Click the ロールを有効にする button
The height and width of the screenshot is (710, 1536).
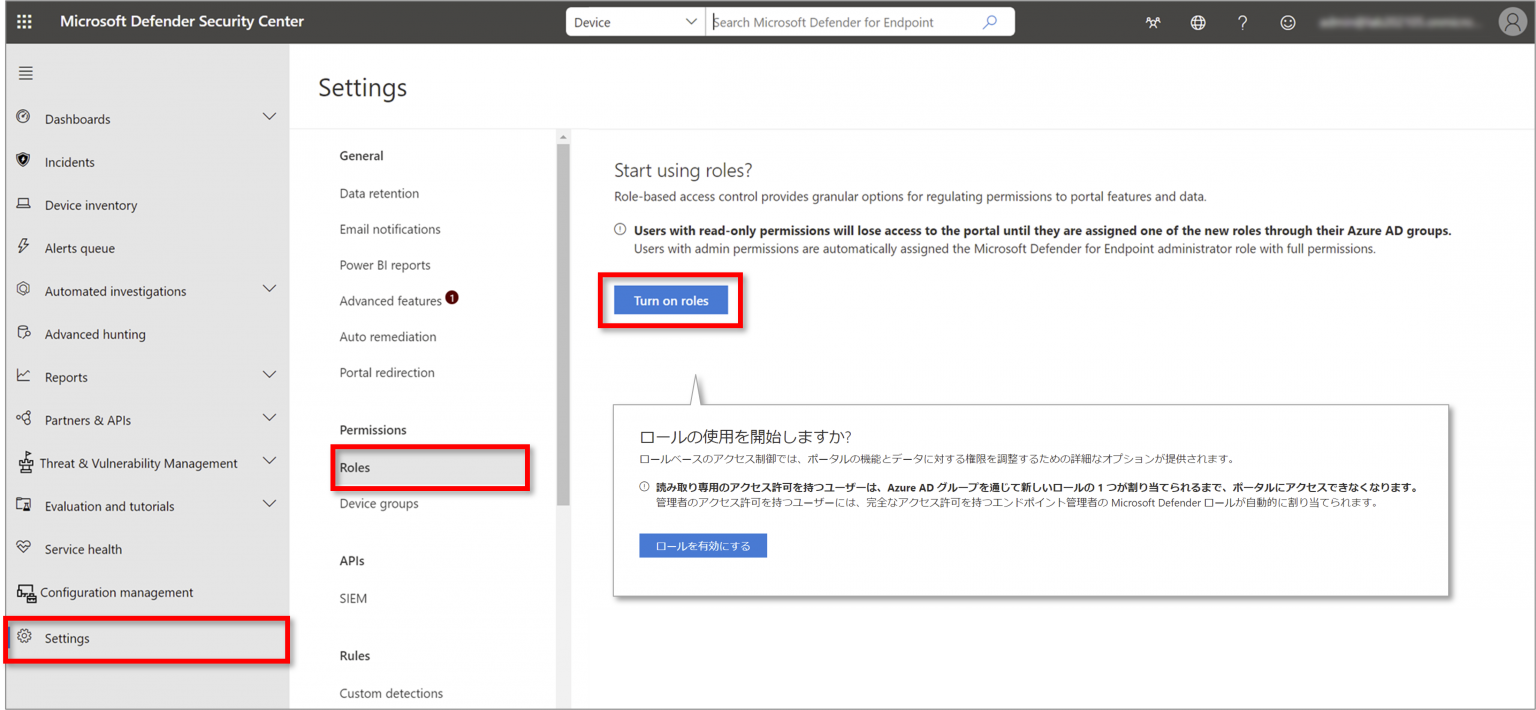[x=703, y=545]
